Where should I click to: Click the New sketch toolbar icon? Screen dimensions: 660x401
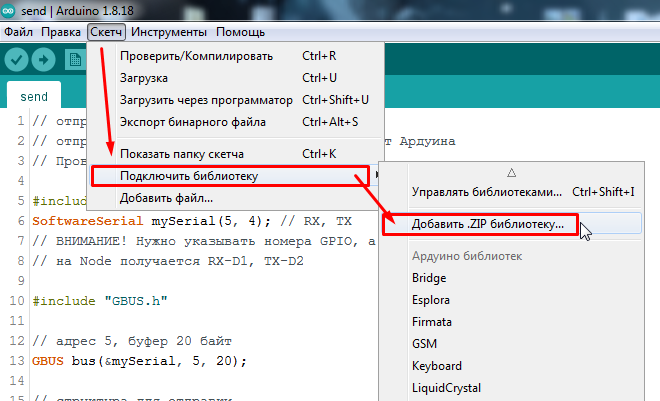[76, 60]
